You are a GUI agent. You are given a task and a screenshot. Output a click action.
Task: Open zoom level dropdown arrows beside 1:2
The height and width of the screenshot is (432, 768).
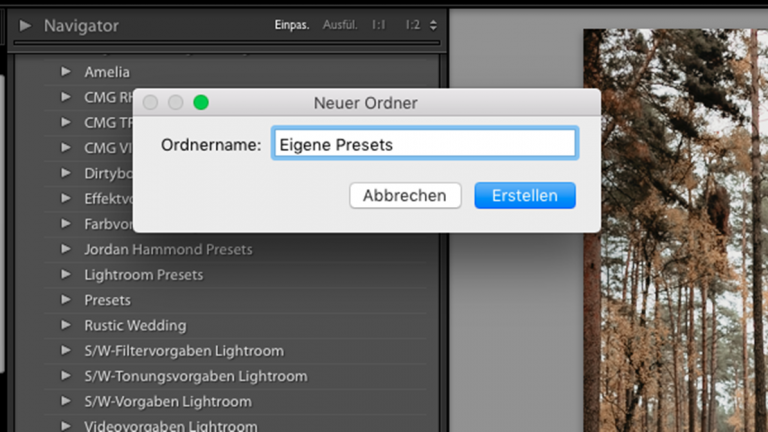[x=433, y=25]
